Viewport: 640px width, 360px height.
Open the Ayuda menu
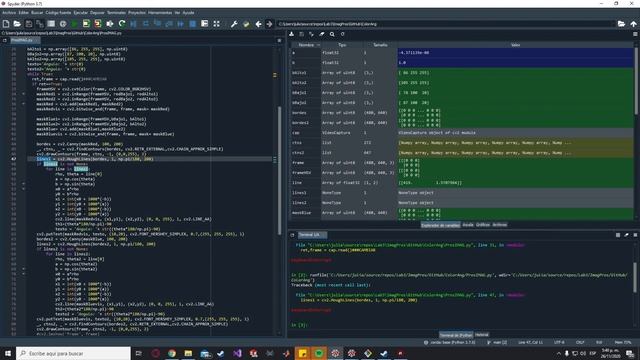[188, 13]
